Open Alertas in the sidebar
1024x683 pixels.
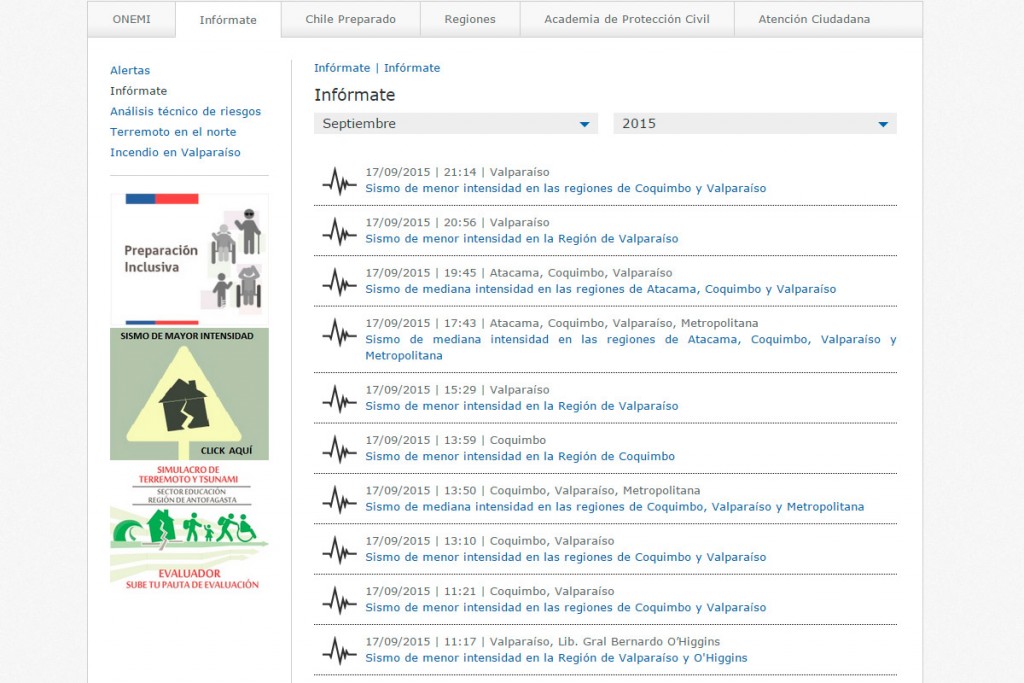130,71
